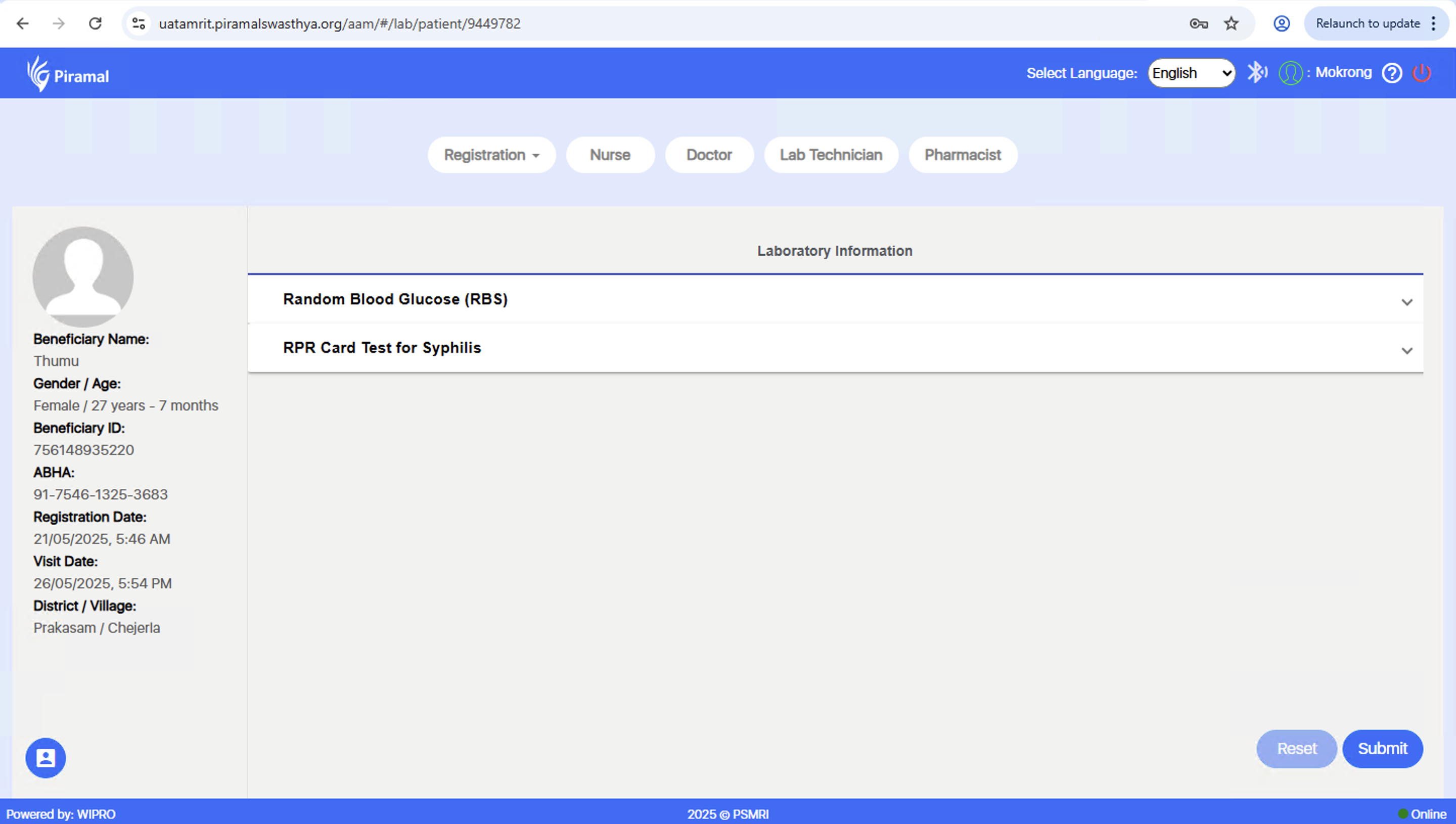Switch to the Doctor tab
The image size is (1456, 824).
[x=709, y=155]
